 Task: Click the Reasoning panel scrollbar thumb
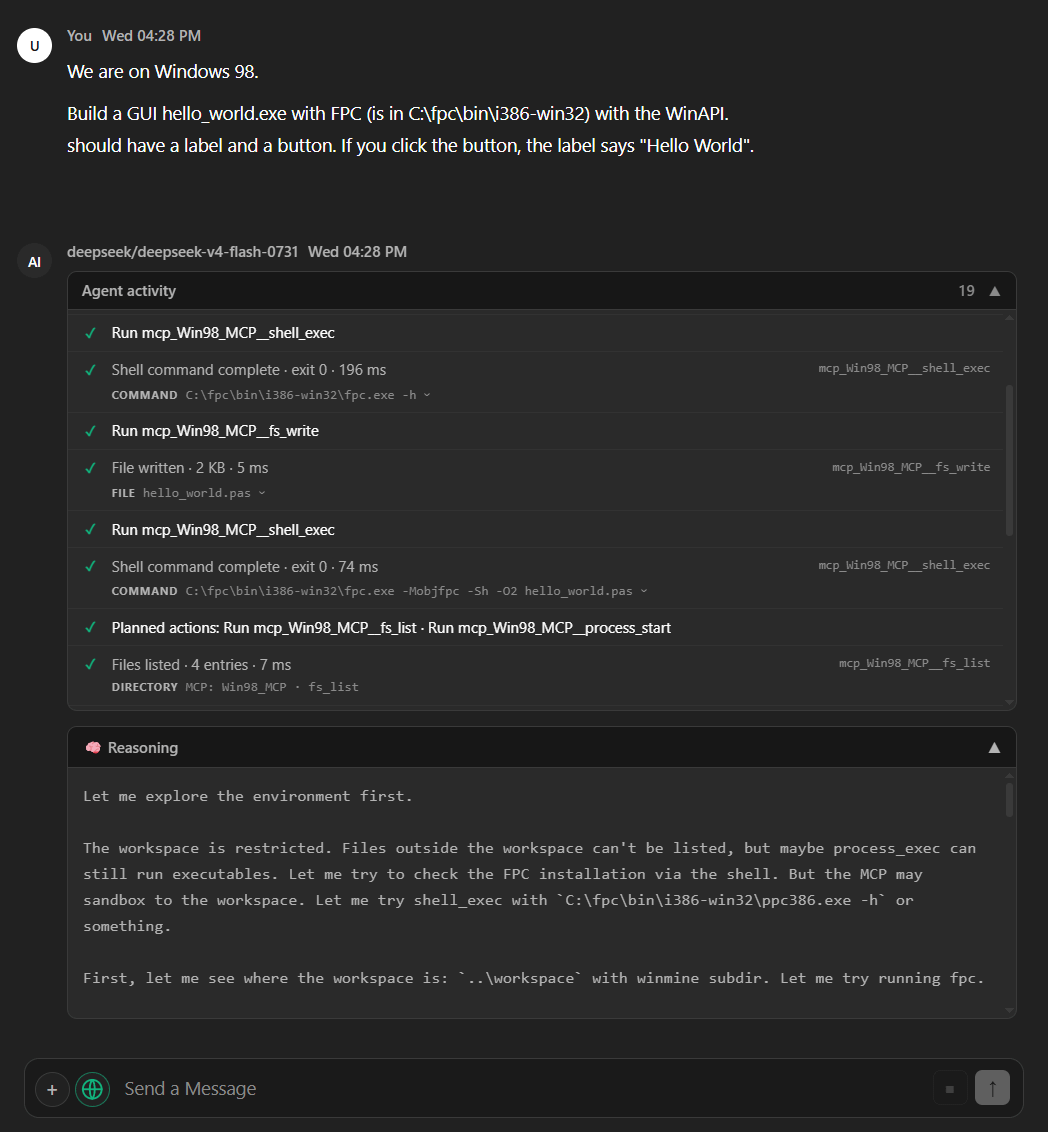(x=1009, y=800)
